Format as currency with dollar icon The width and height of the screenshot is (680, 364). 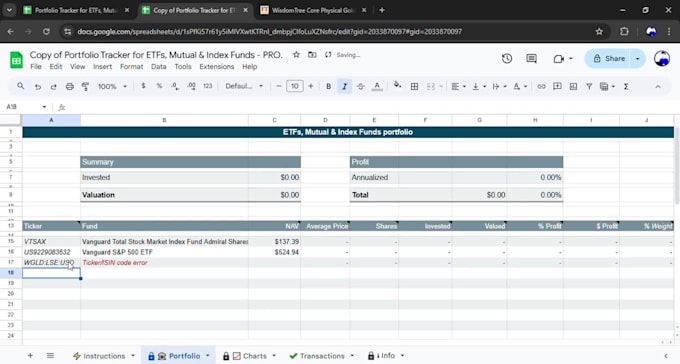point(143,86)
